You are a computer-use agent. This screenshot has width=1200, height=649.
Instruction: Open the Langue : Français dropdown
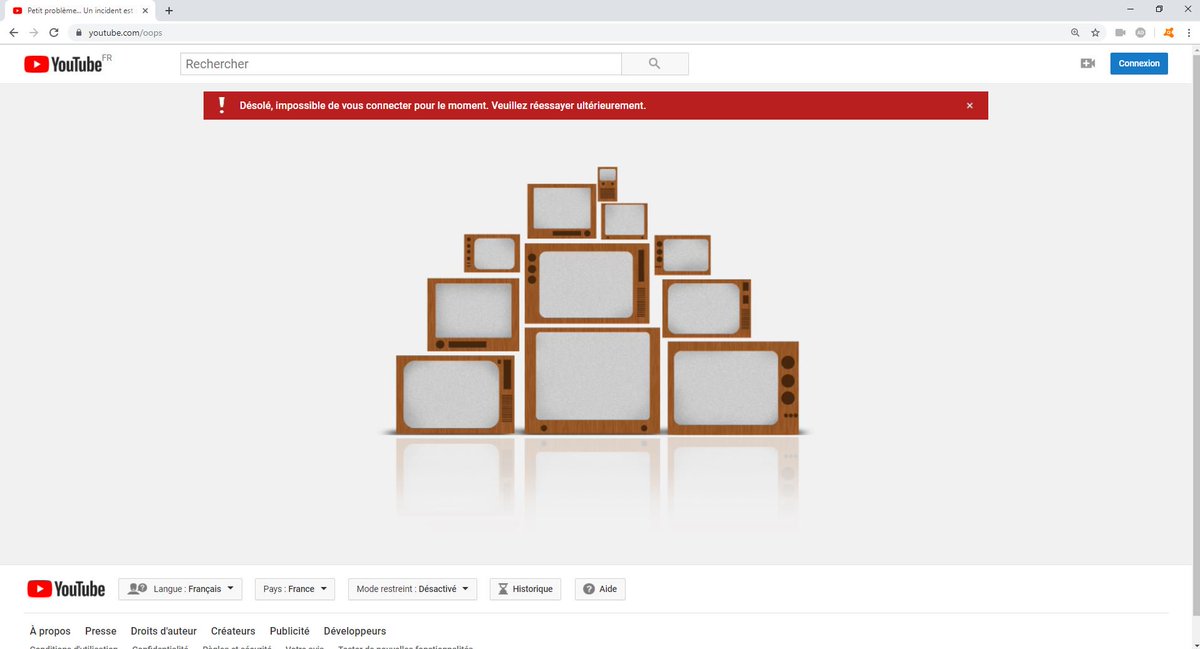click(180, 589)
